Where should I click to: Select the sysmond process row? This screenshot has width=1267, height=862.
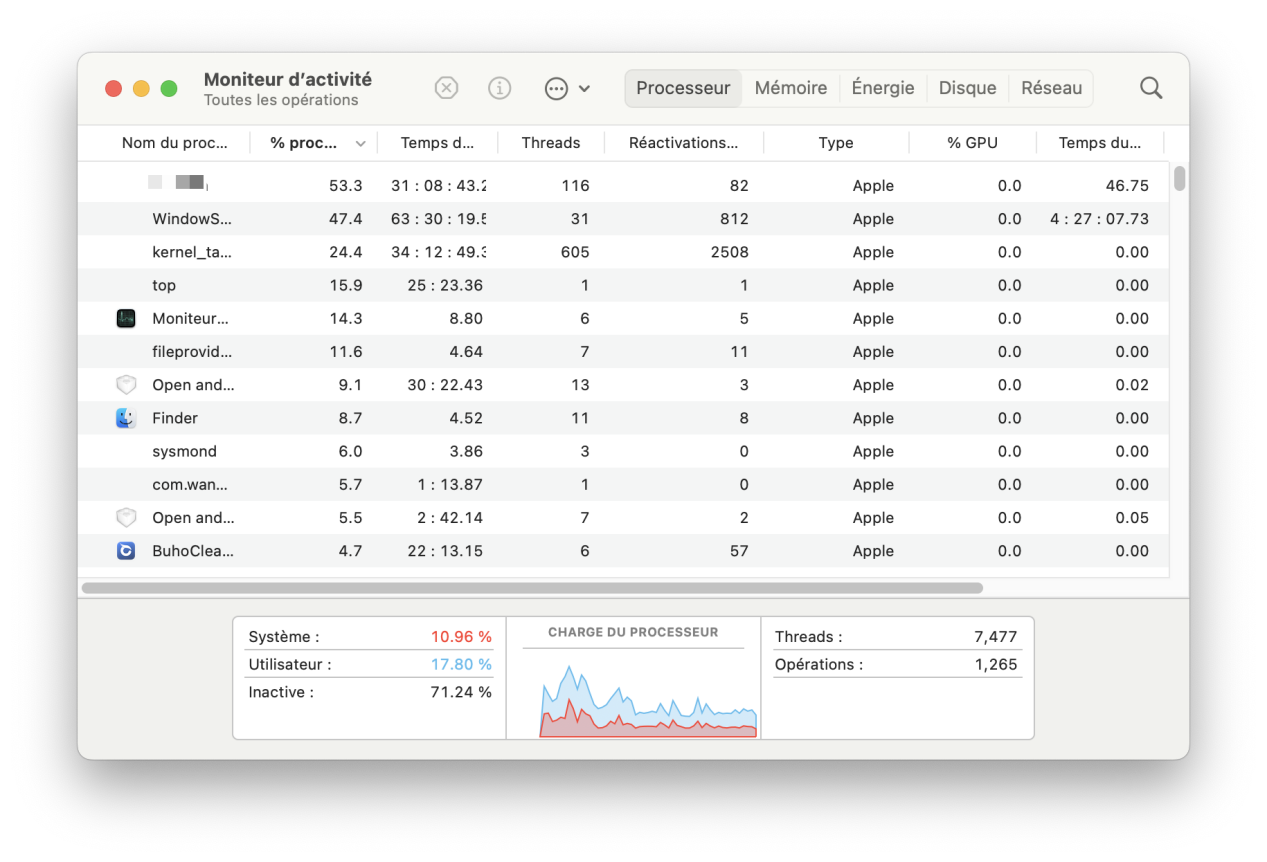tap(623, 451)
